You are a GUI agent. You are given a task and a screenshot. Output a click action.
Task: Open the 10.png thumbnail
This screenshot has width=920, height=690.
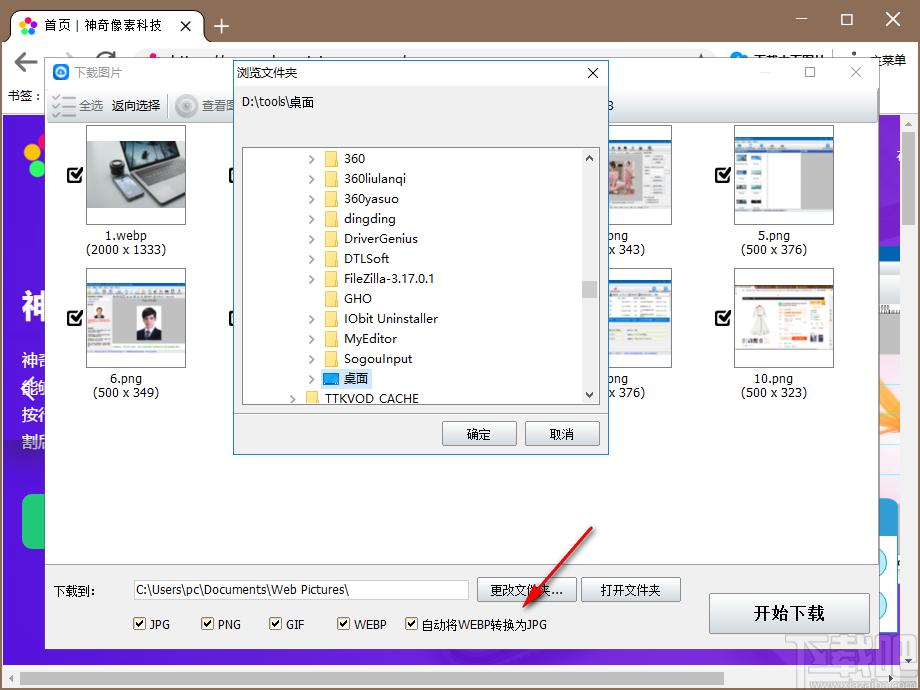784,318
